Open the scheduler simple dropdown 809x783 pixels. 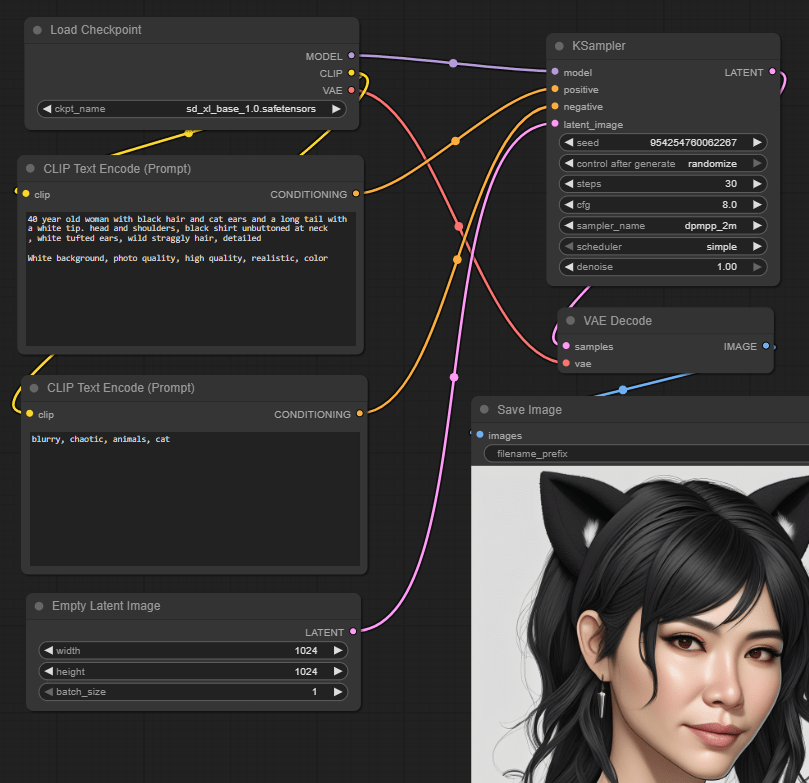(663, 247)
